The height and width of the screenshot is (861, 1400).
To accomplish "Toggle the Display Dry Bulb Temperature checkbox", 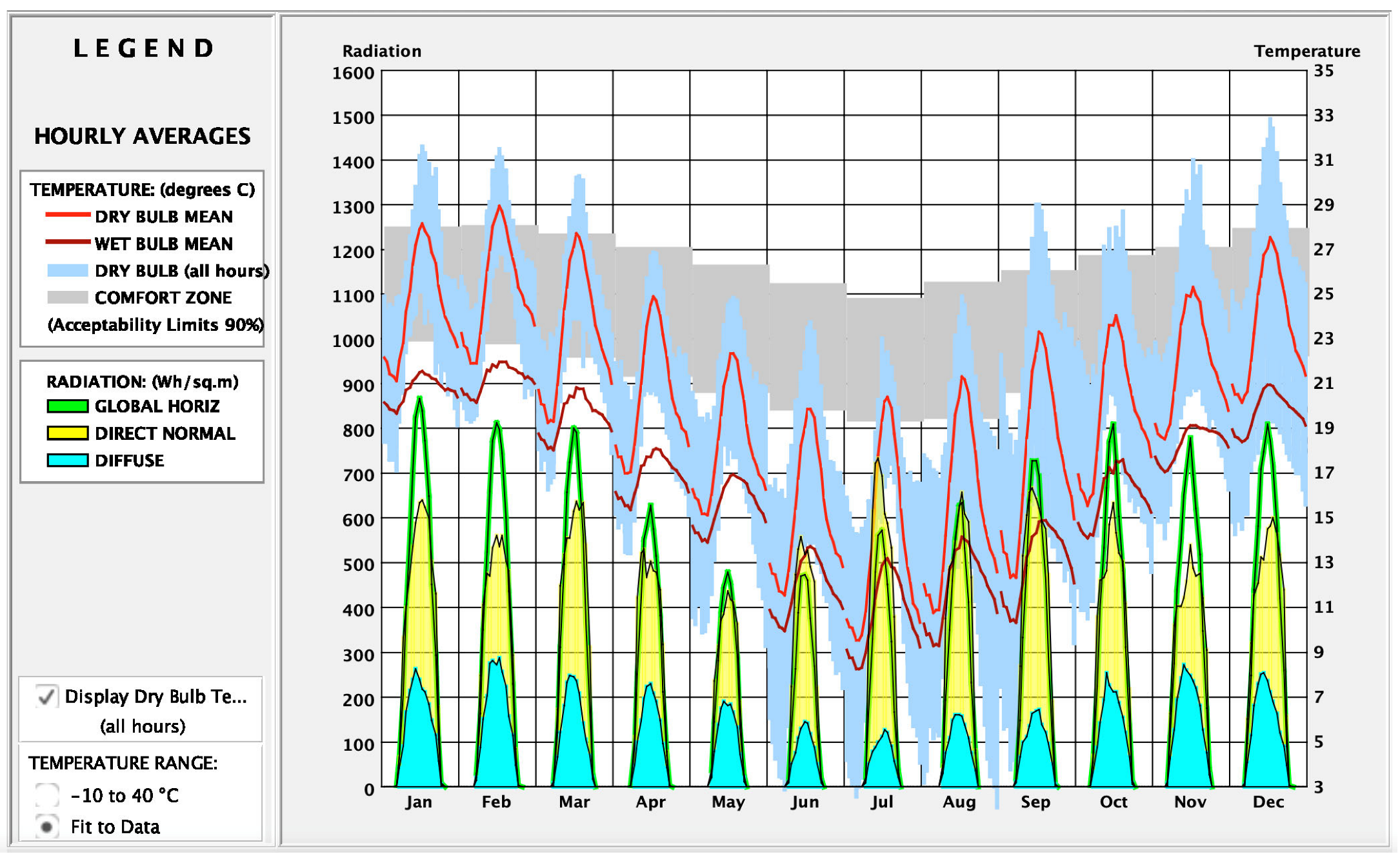I will click(46, 697).
